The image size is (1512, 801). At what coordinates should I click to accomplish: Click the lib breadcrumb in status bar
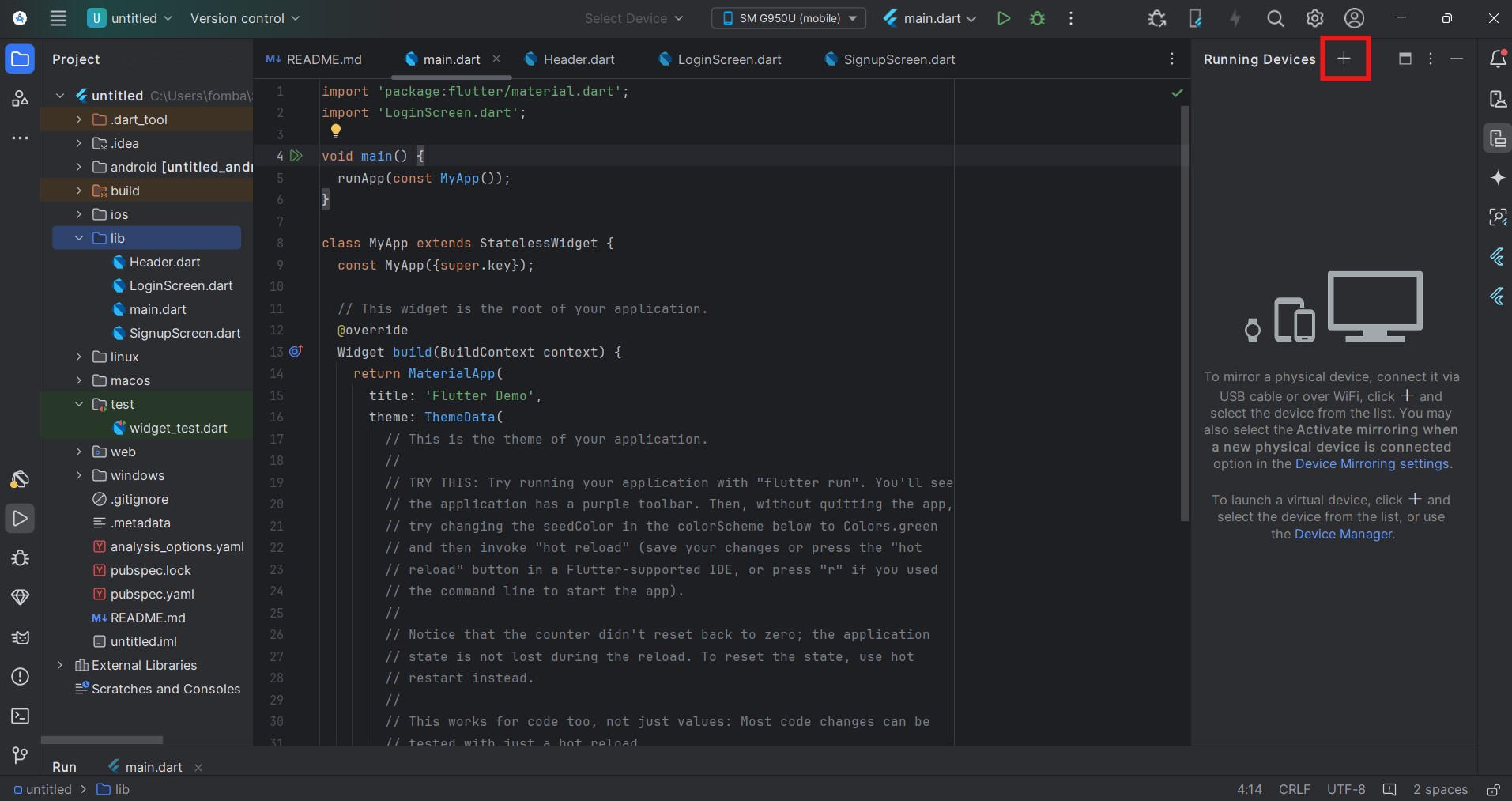pyautogui.click(x=113, y=789)
